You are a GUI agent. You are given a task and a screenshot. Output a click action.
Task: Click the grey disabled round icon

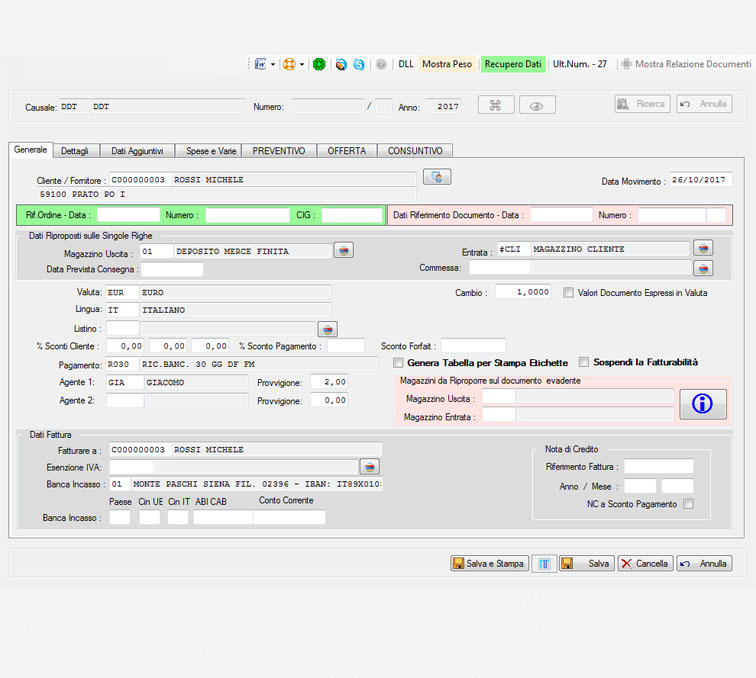pyautogui.click(x=381, y=64)
